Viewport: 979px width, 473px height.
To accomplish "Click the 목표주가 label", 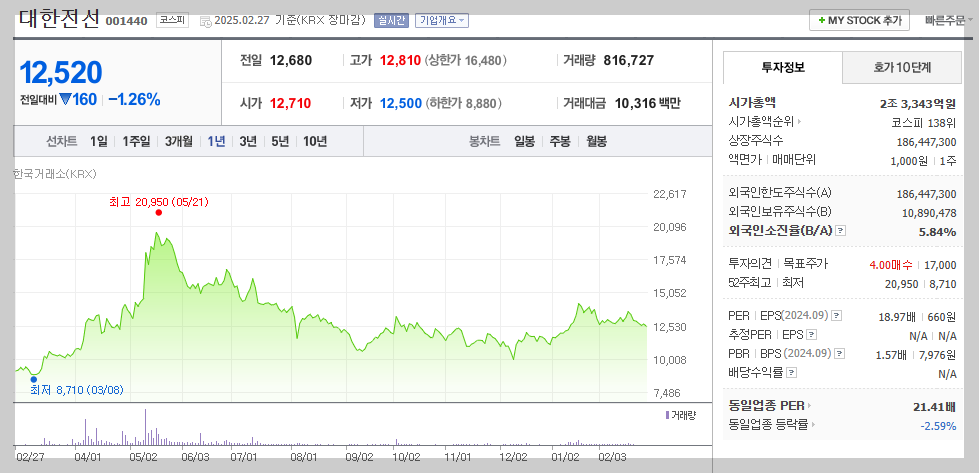I will coord(805,264).
